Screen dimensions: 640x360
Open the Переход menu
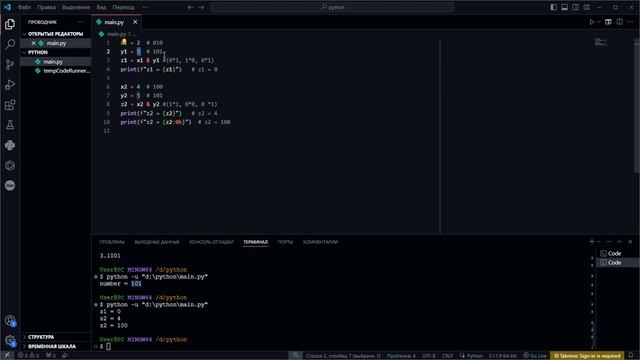(123, 7)
